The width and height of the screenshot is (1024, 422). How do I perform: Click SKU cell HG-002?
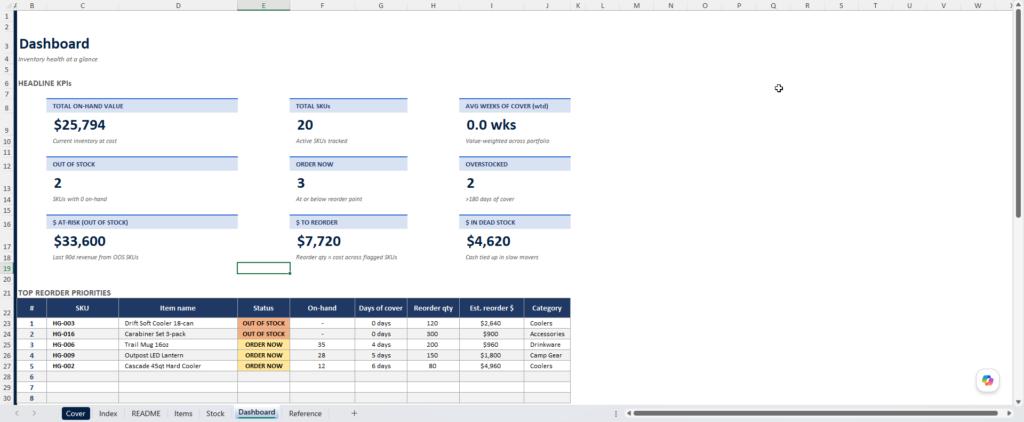pyautogui.click(x=82, y=366)
